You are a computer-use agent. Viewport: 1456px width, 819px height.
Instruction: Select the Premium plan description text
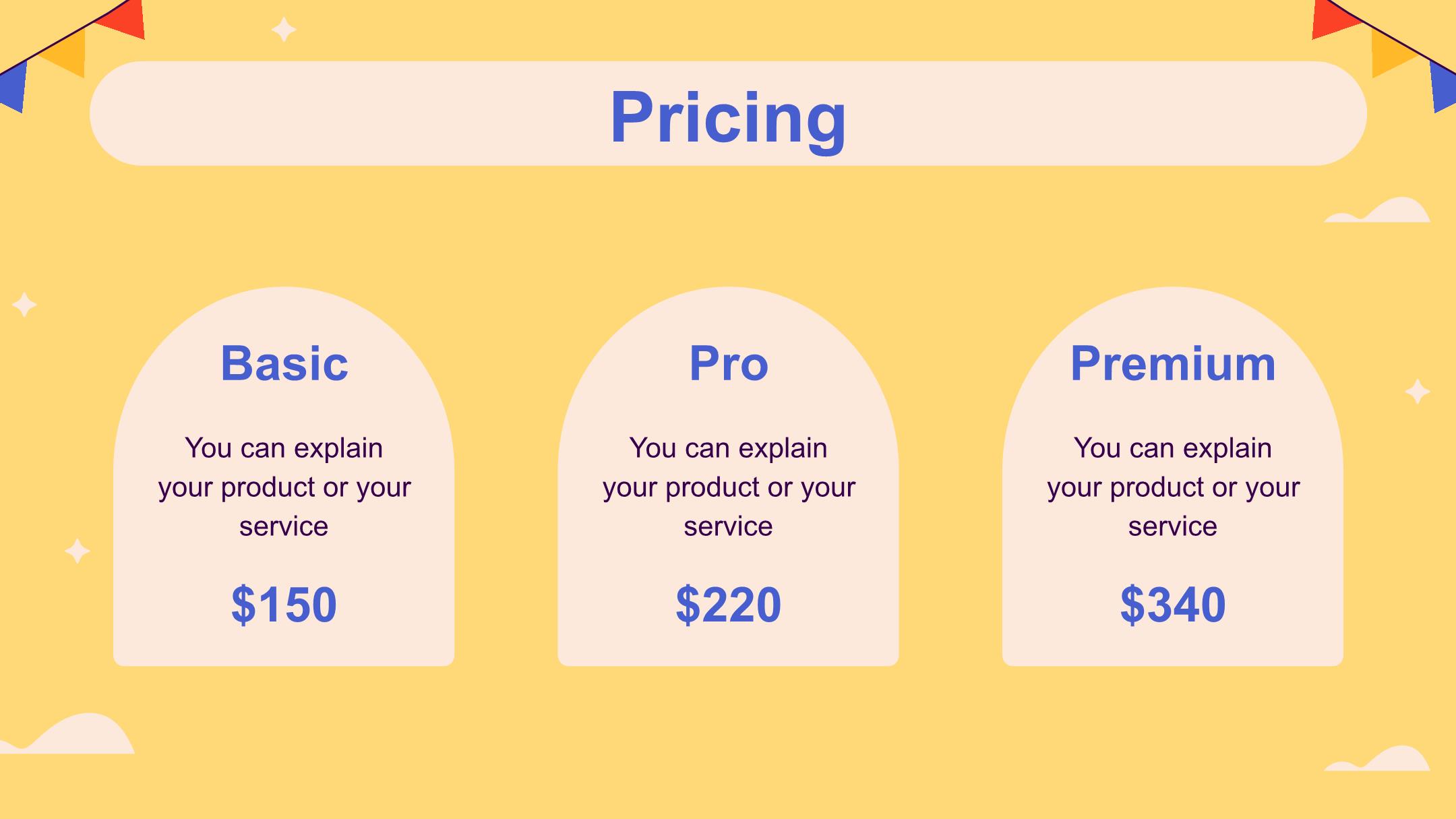pos(1173,487)
